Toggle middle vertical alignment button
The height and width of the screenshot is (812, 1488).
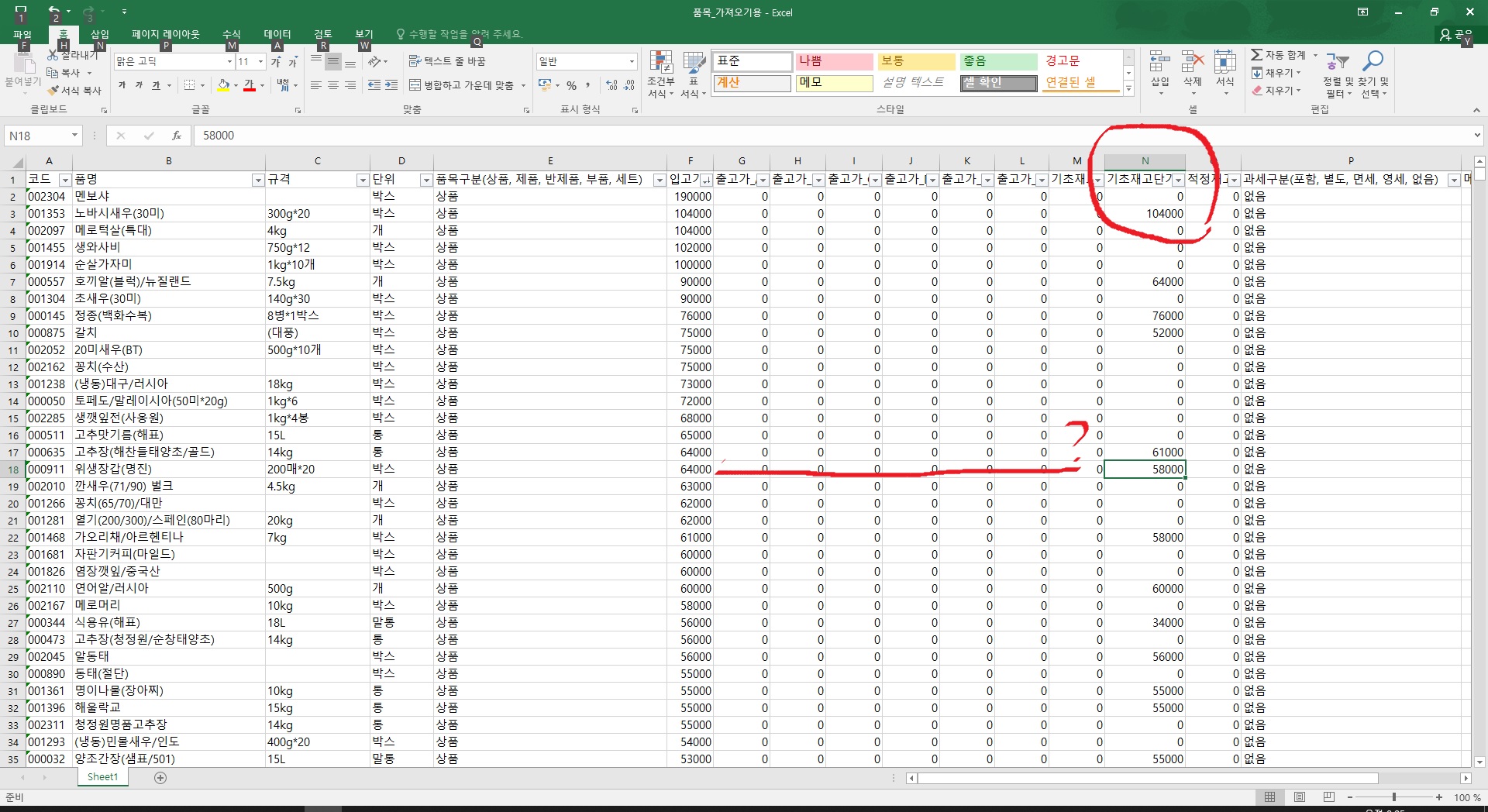(x=332, y=62)
